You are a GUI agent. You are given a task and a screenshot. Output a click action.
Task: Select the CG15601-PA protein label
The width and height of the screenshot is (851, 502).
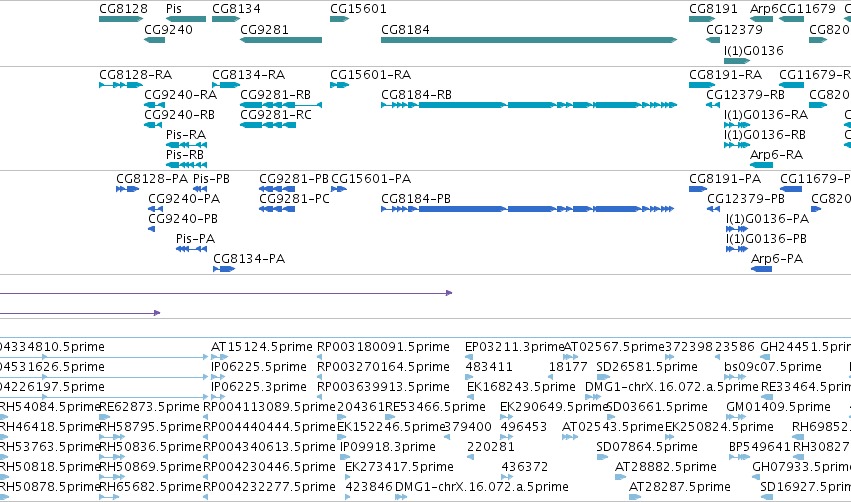coord(371,179)
